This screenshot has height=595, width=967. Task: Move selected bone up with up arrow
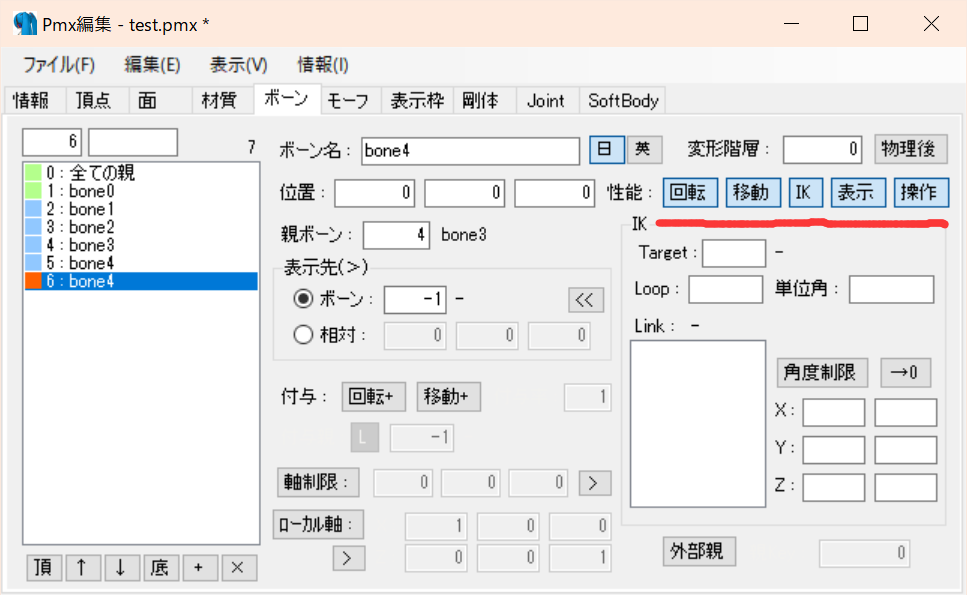(82, 567)
